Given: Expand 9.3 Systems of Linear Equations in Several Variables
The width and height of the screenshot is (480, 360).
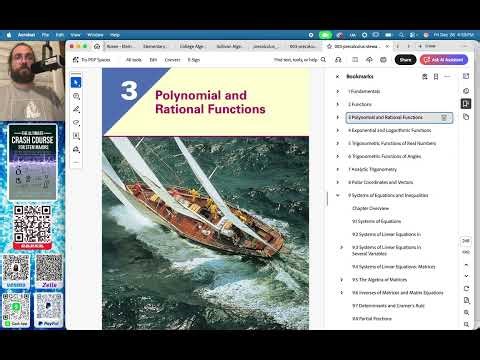Looking at the screenshot, I should (x=342, y=247).
